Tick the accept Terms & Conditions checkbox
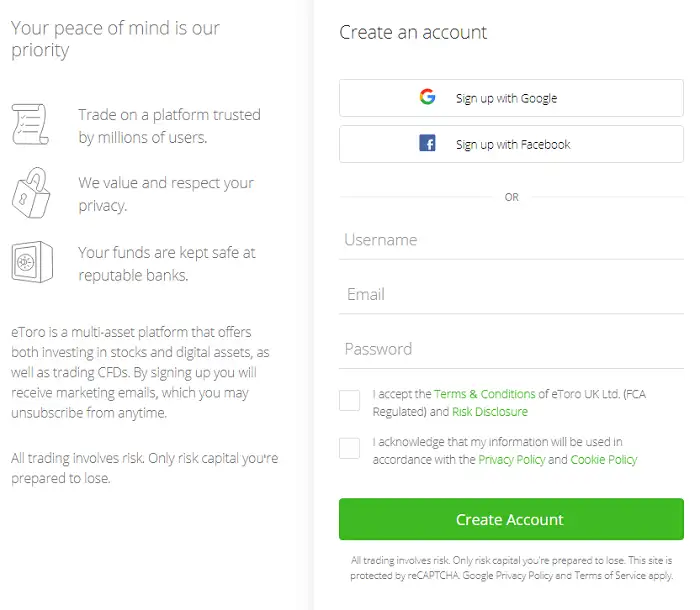Viewport: 700px width, 610px height. (x=349, y=401)
